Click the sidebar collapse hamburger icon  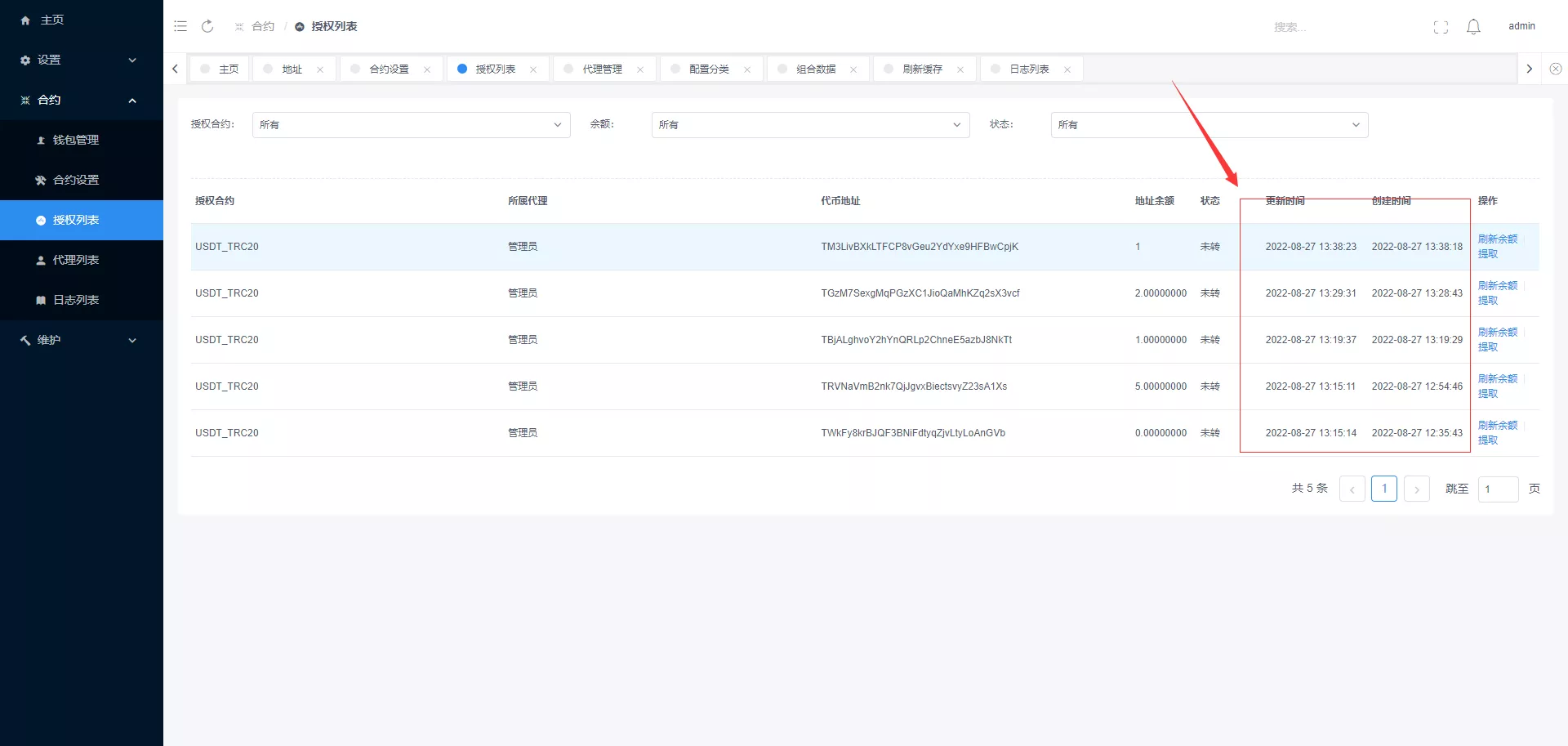point(180,25)
